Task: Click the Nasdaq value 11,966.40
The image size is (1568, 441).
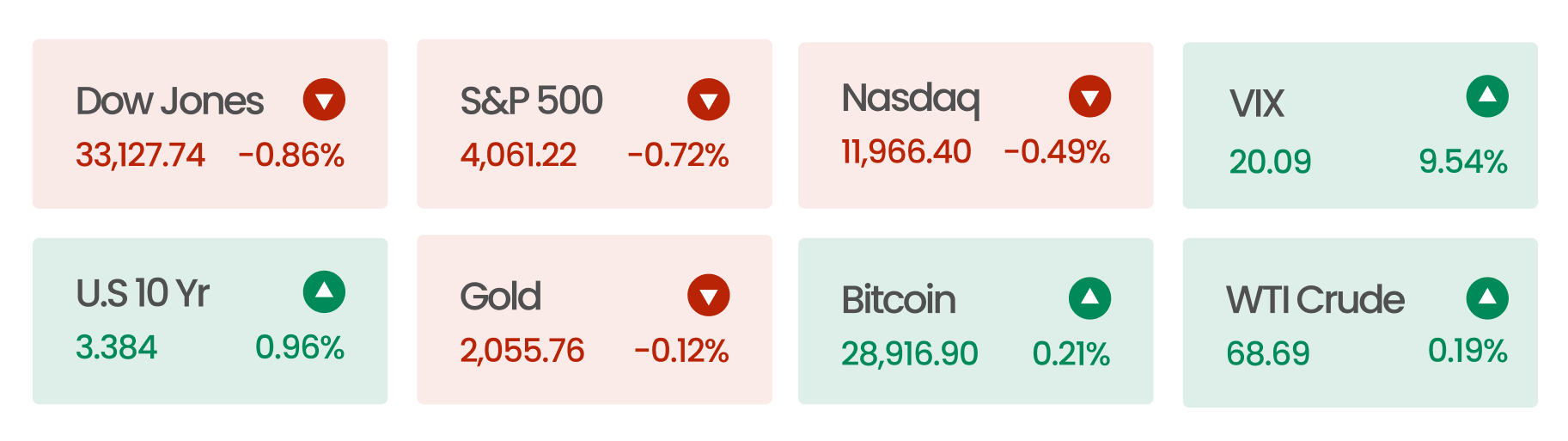Action: tap(906, 152)
